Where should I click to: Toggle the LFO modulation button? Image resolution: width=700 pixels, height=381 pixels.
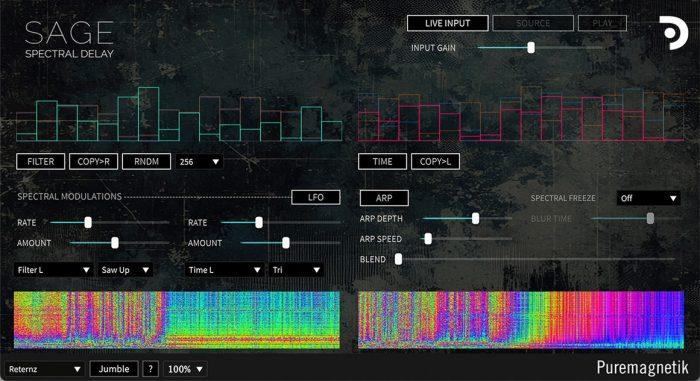tap(316, 197)
